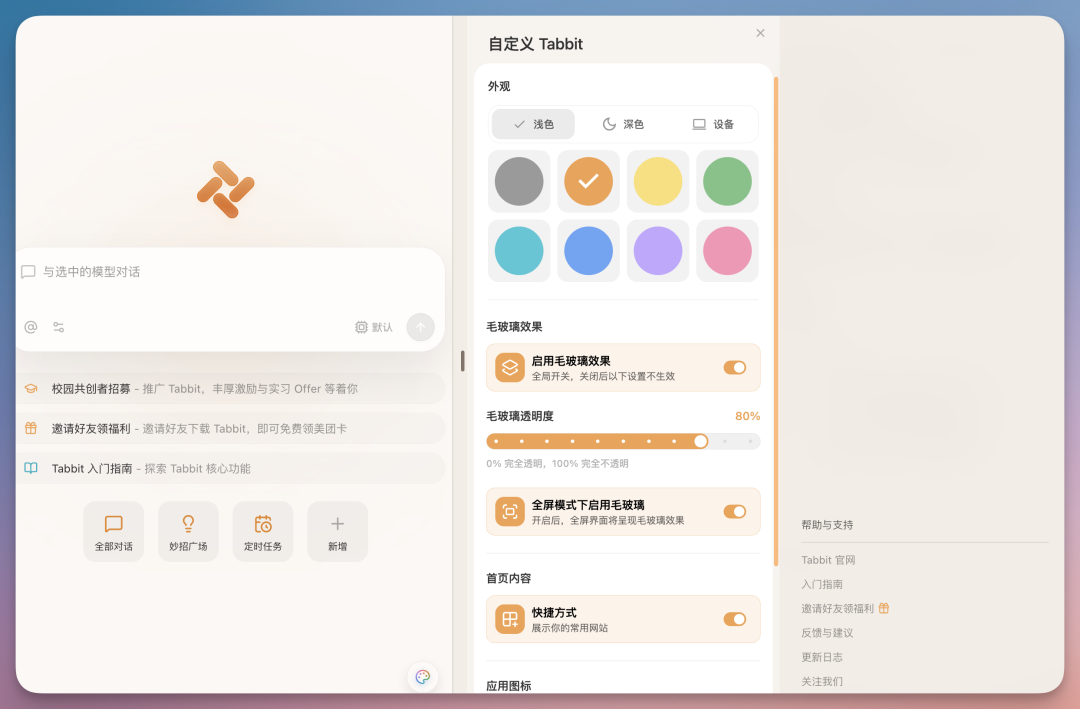
Task: Select the 深色 appearance mode
Action: 623,124
